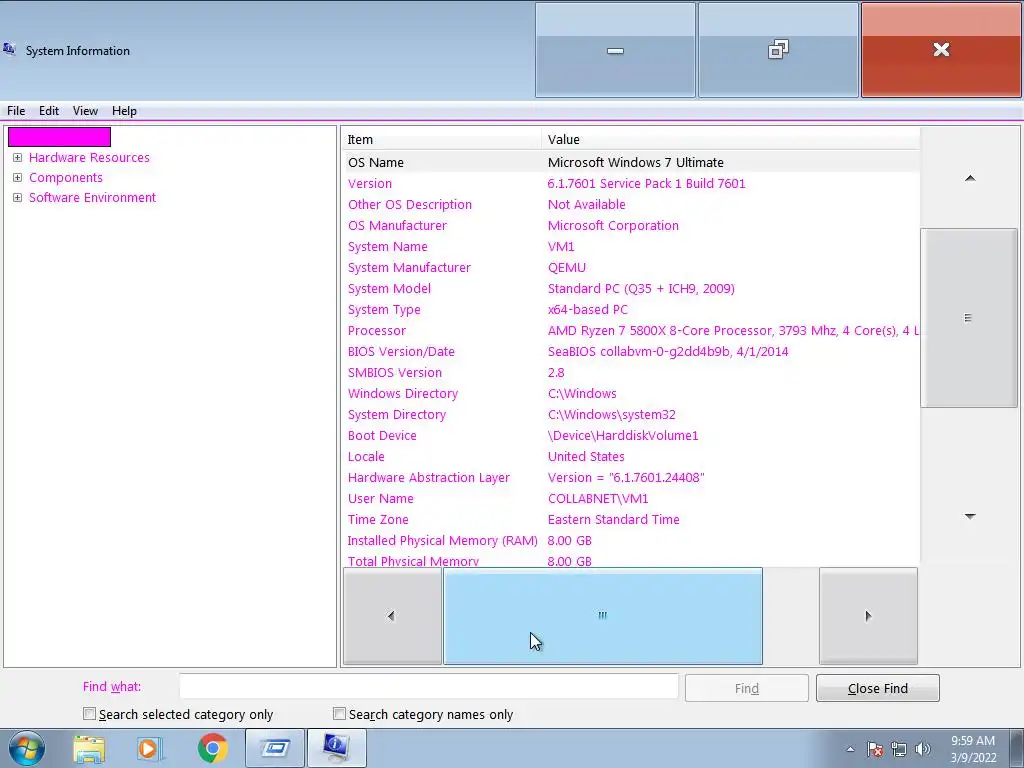Select the Software Environment category label
The height and width of the screenshot is (768, 1024).
pyautogui.click(x=93, y=197)
